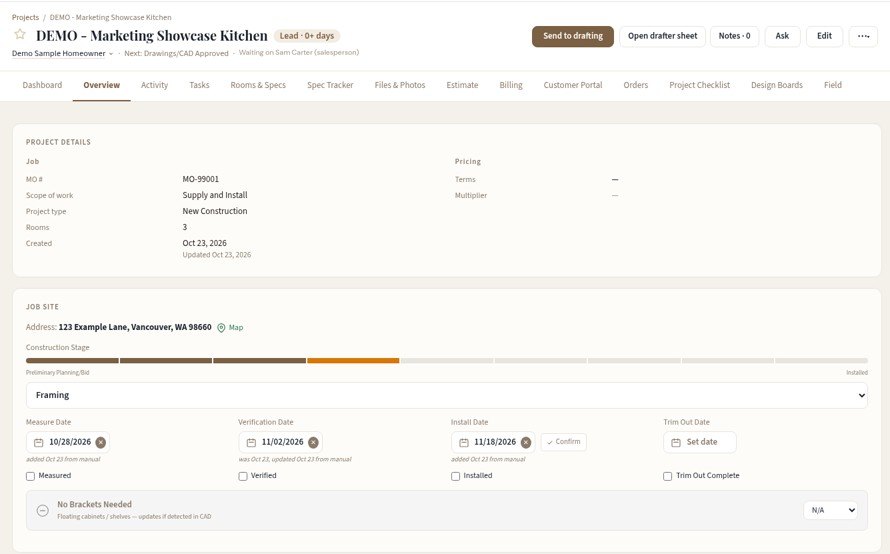Click the Lead · 0+ days badge
This screenshot has width=890, height=554.
point(307,36)
